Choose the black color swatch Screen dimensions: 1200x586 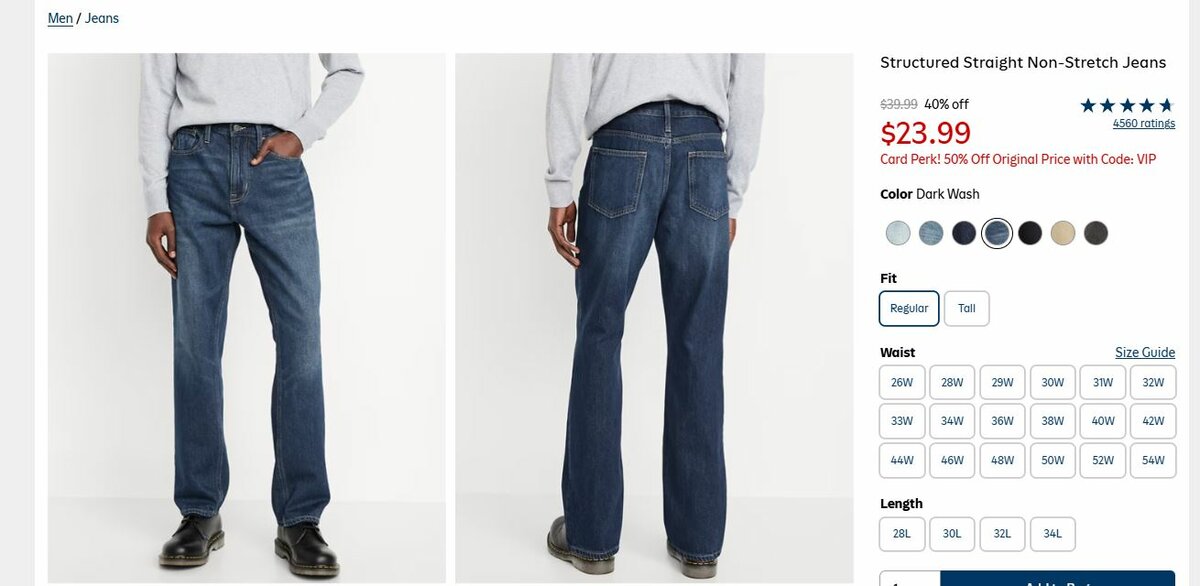1030,234
